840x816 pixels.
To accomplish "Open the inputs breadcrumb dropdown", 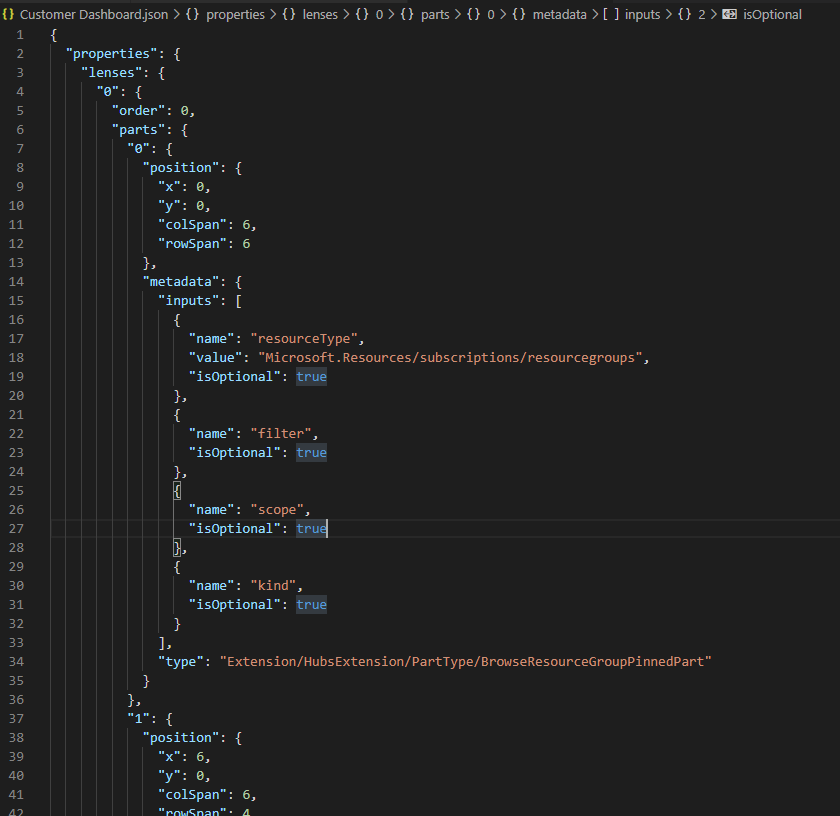I will (645, 15).
